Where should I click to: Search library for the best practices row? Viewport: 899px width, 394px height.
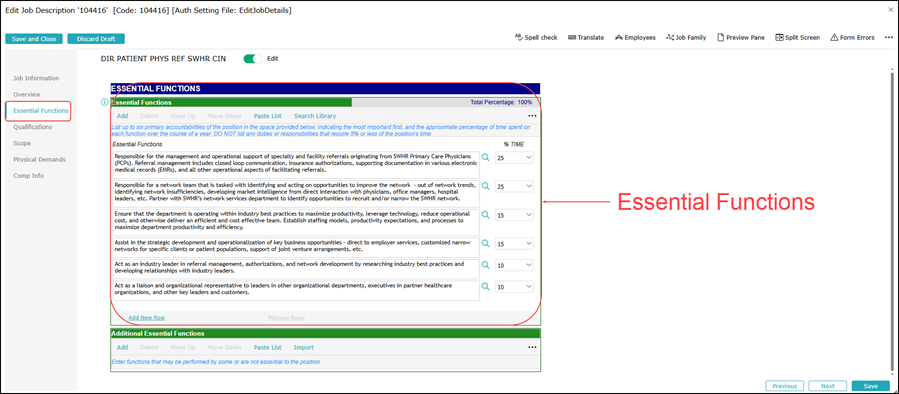486,214
